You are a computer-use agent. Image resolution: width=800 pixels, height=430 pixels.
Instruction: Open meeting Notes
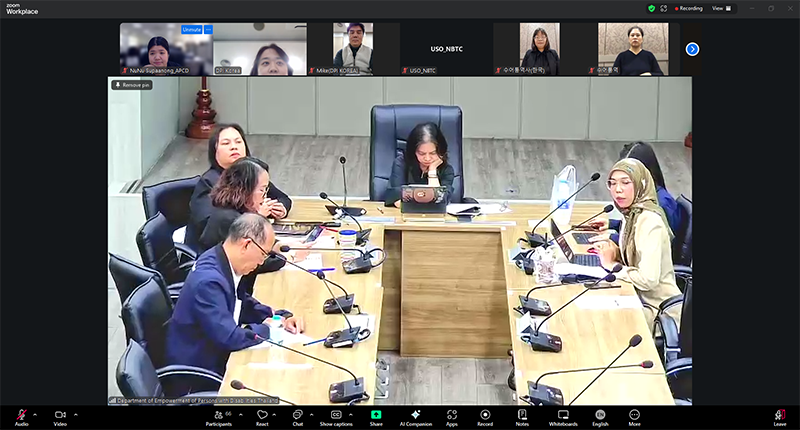(x=522, y=415)
